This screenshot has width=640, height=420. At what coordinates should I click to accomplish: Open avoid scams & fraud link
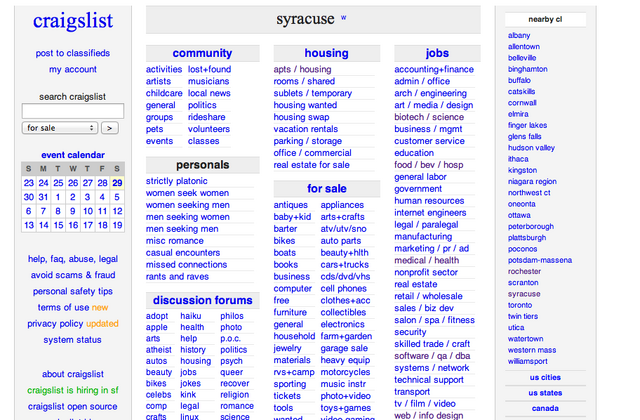tap(73, 275)
